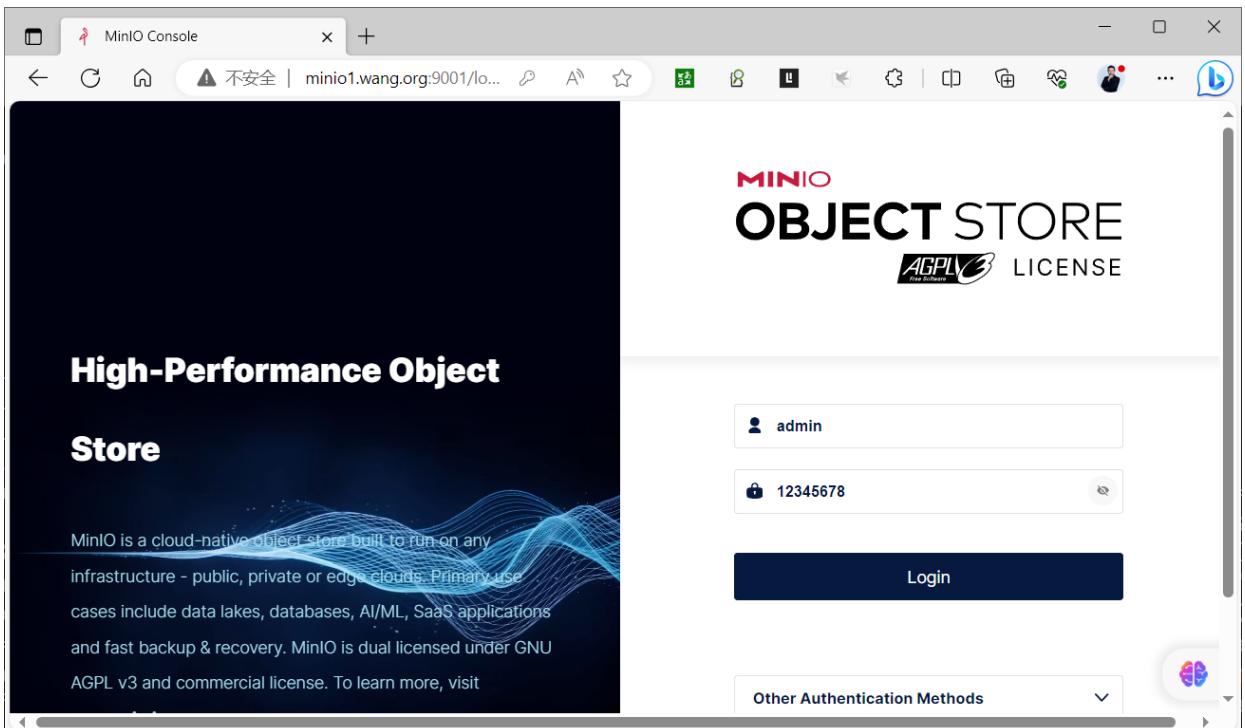Image resolution: width=1245 pixels, height=728 pixels.
Task: Click the scroll-down arrow of the vertical scrollbar
Action: click(x=1229, y=700)
